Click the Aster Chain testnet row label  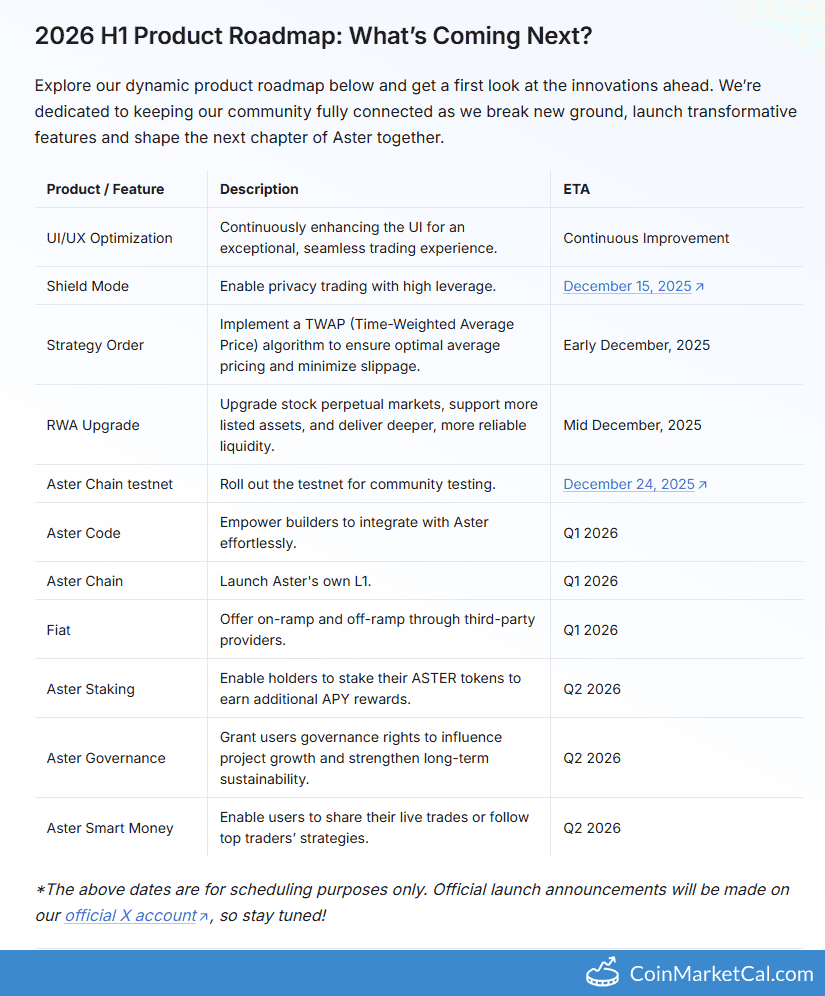tap(110, 484)
